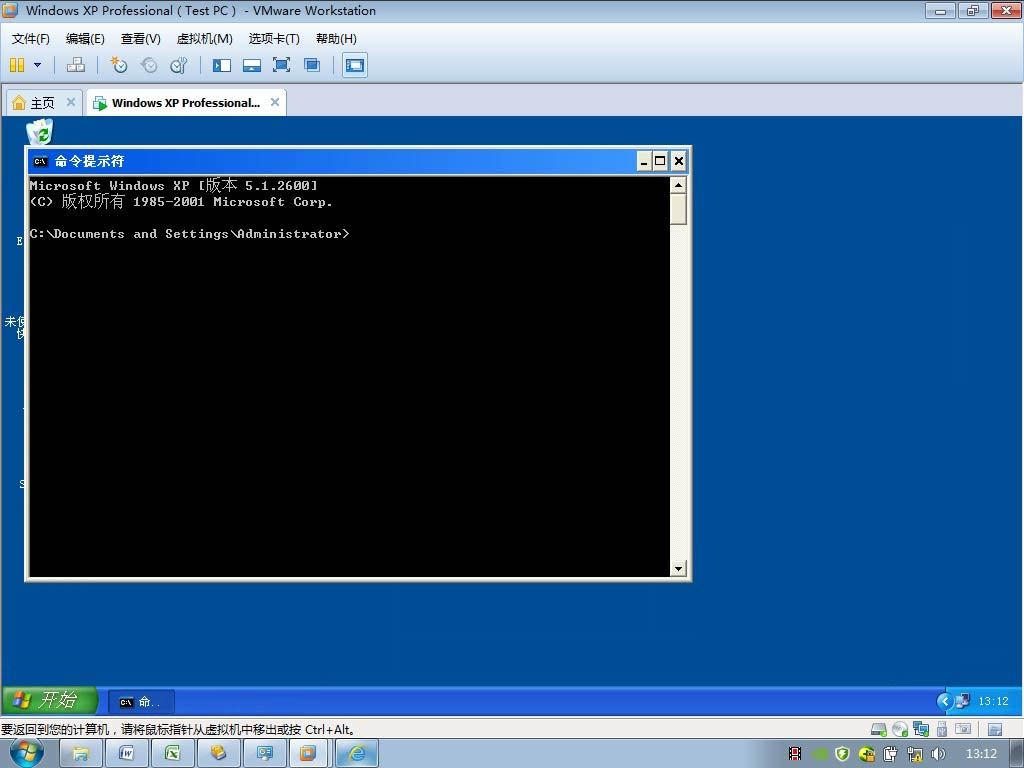This screenshot has height=768, width=1024.
Task: Open the yellow book app on the host taskbar
Action: point(218,754)
